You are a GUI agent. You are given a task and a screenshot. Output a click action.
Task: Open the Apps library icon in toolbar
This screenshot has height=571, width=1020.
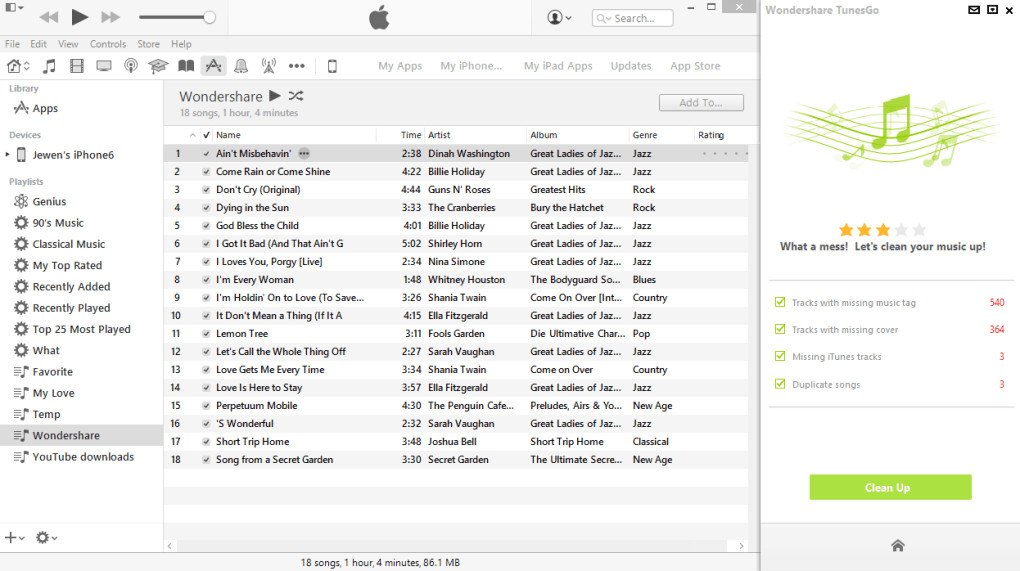point(213,66)
